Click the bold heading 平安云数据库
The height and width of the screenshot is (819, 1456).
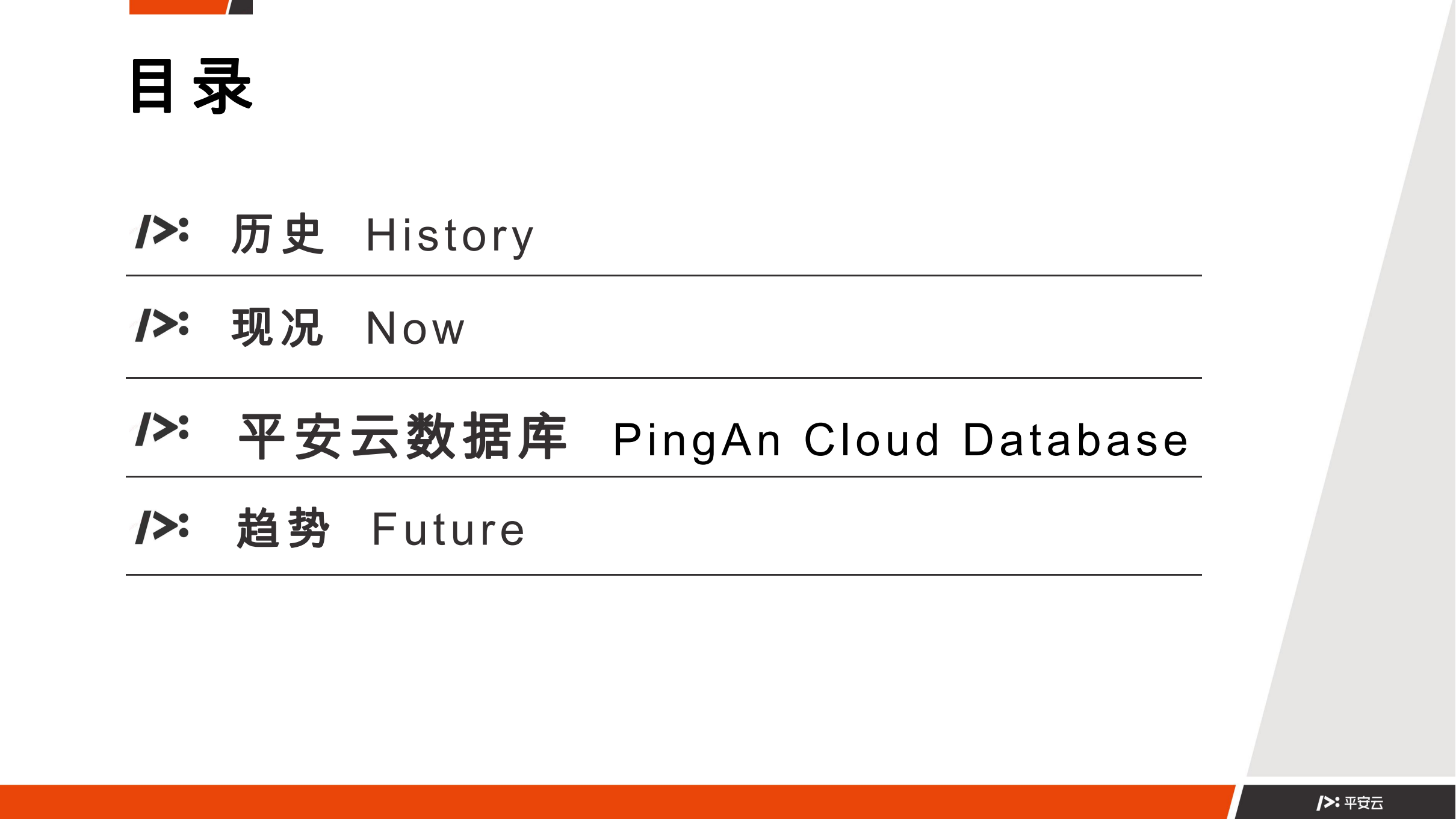click(x=403, y=437)
